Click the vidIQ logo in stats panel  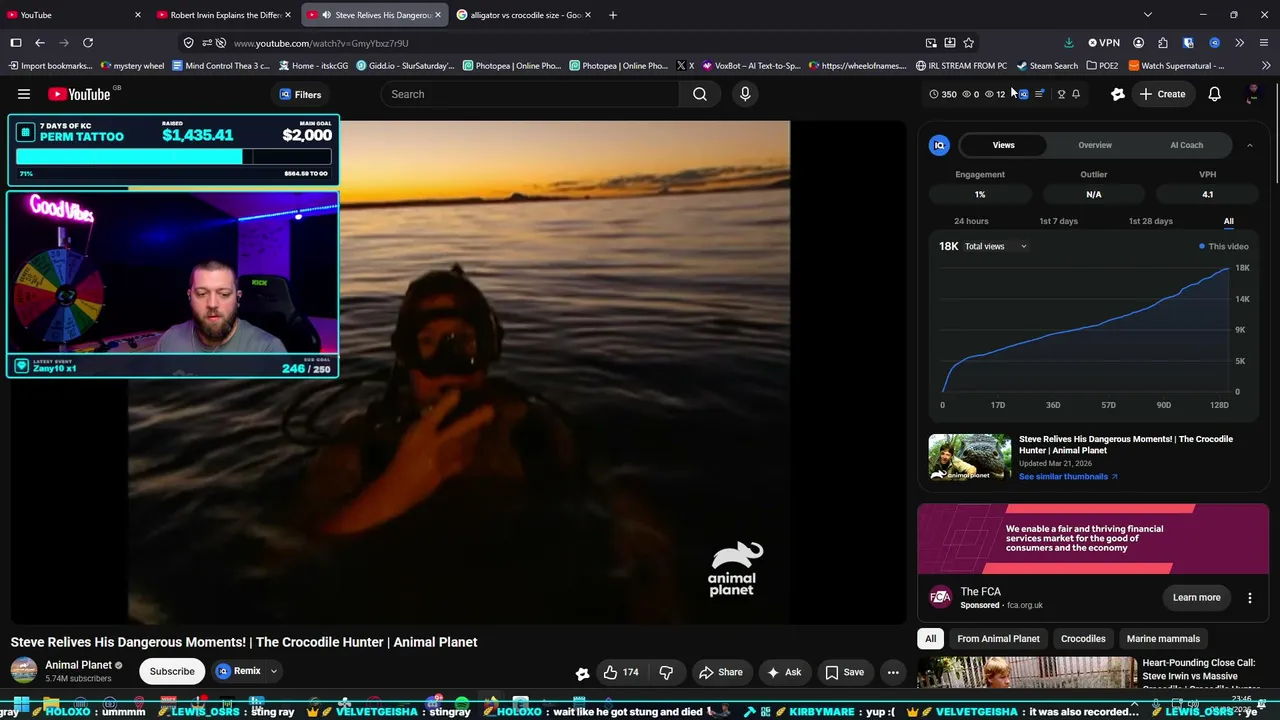[939, 145]
